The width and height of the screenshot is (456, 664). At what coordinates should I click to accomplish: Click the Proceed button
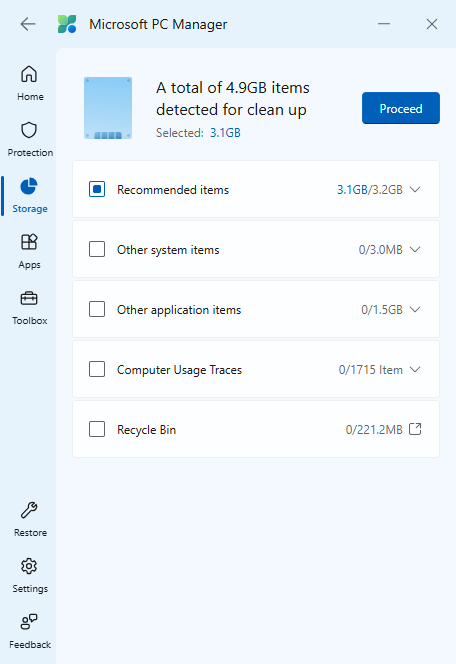pos(401,108)
